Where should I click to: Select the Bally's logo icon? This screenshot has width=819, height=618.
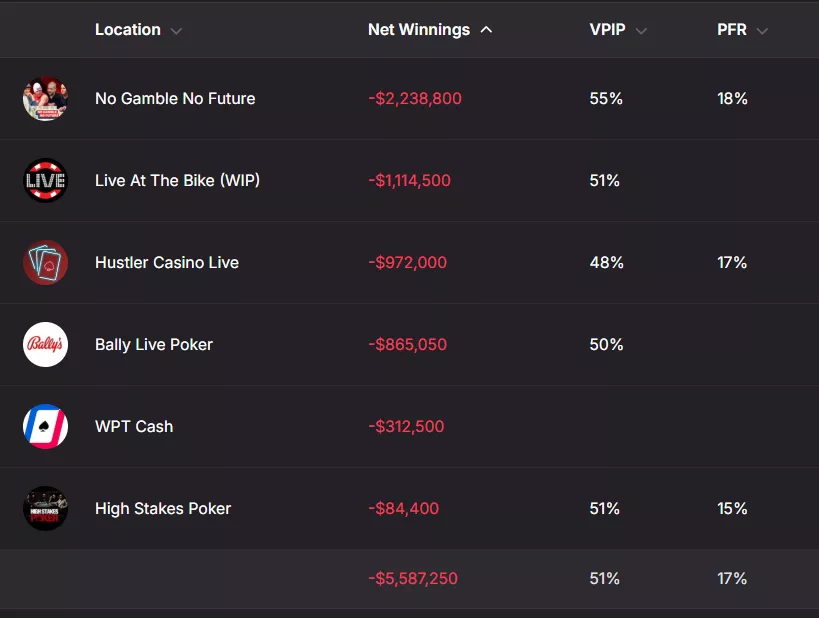tap(45, 344)
